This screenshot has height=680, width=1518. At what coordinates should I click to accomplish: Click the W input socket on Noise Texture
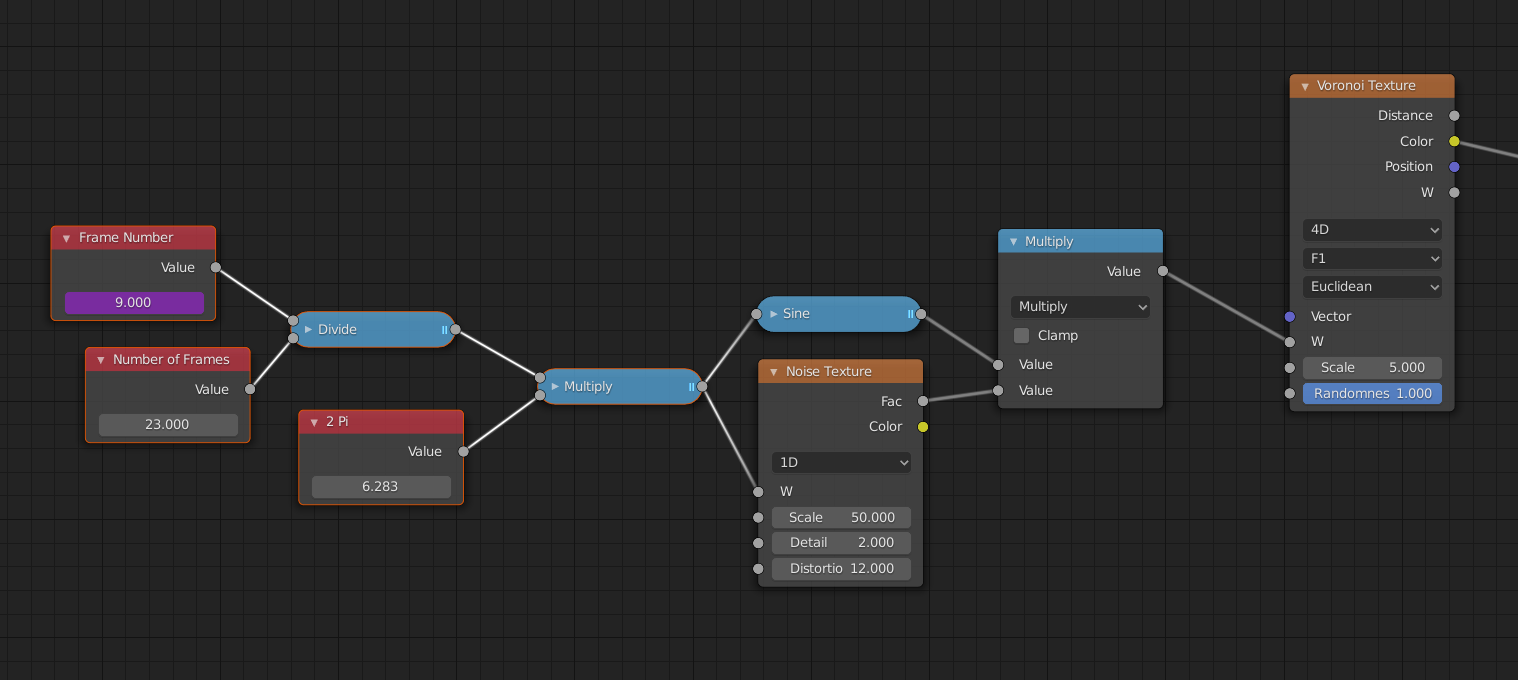pos(758,491)
